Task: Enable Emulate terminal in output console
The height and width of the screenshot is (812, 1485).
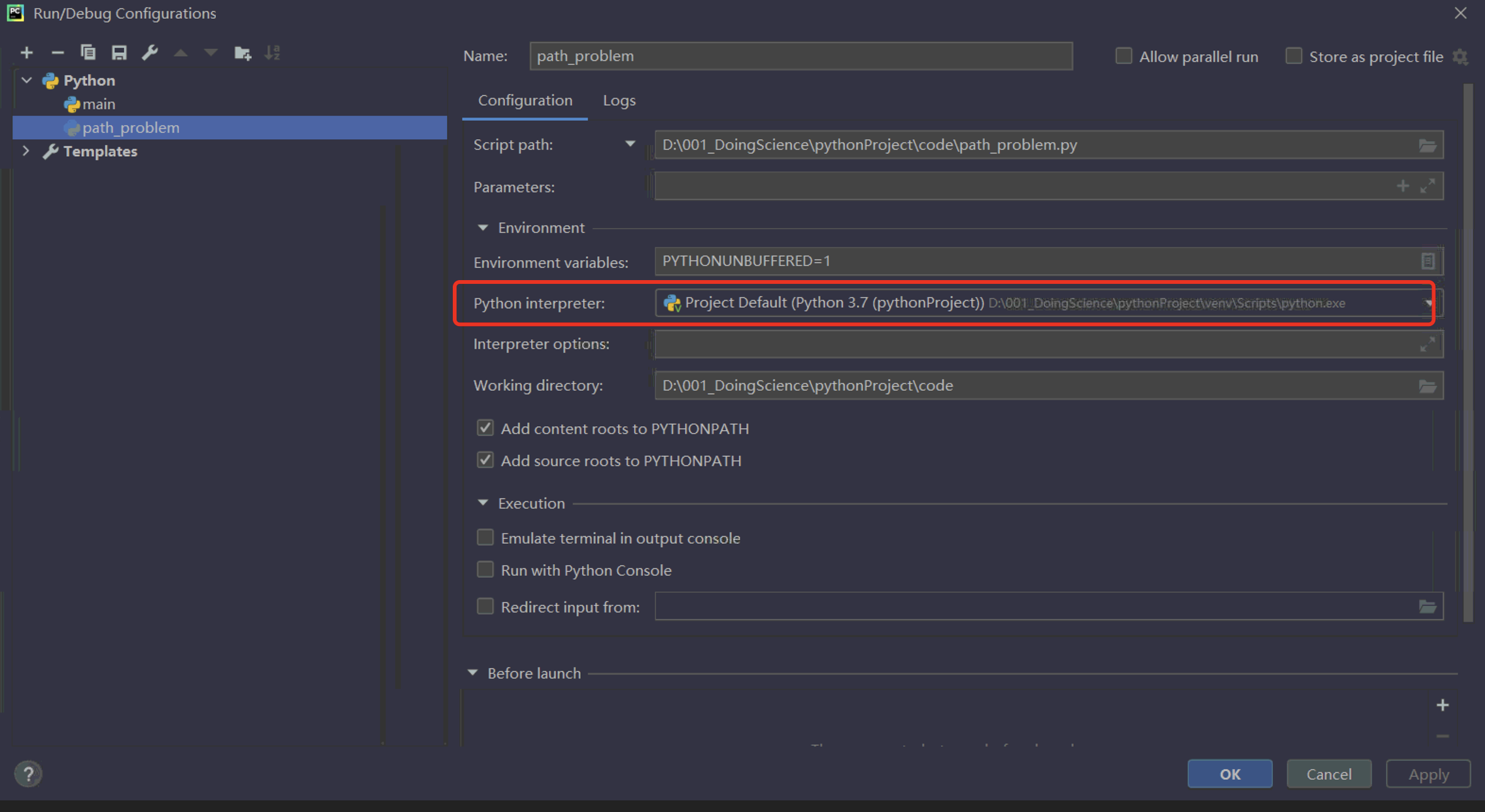Action: click(485, 538)
